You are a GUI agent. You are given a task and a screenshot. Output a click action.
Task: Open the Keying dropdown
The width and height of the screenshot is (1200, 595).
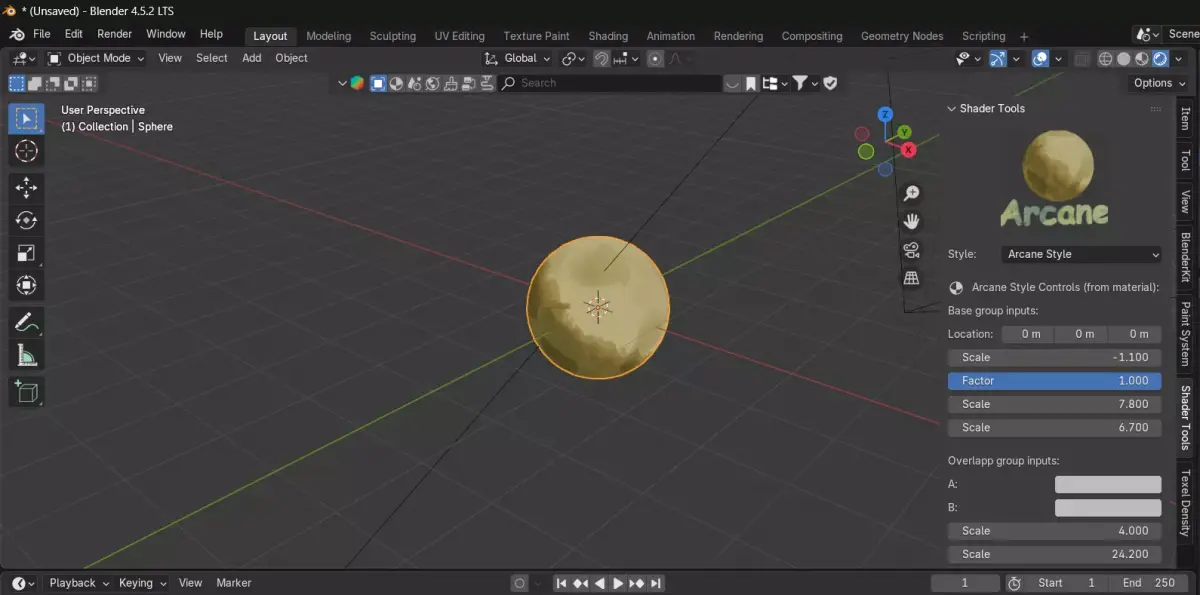(142, 583)
